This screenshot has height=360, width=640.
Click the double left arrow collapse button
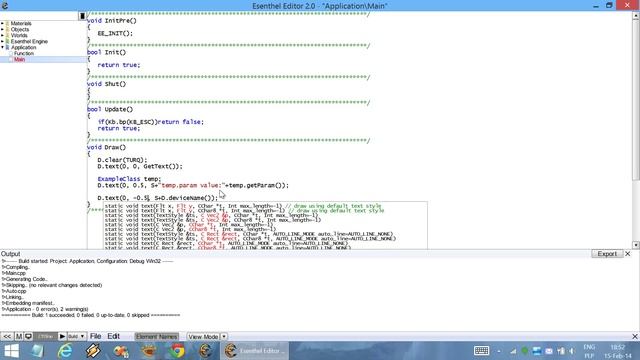pyautogui.click(x=7, y=337)
